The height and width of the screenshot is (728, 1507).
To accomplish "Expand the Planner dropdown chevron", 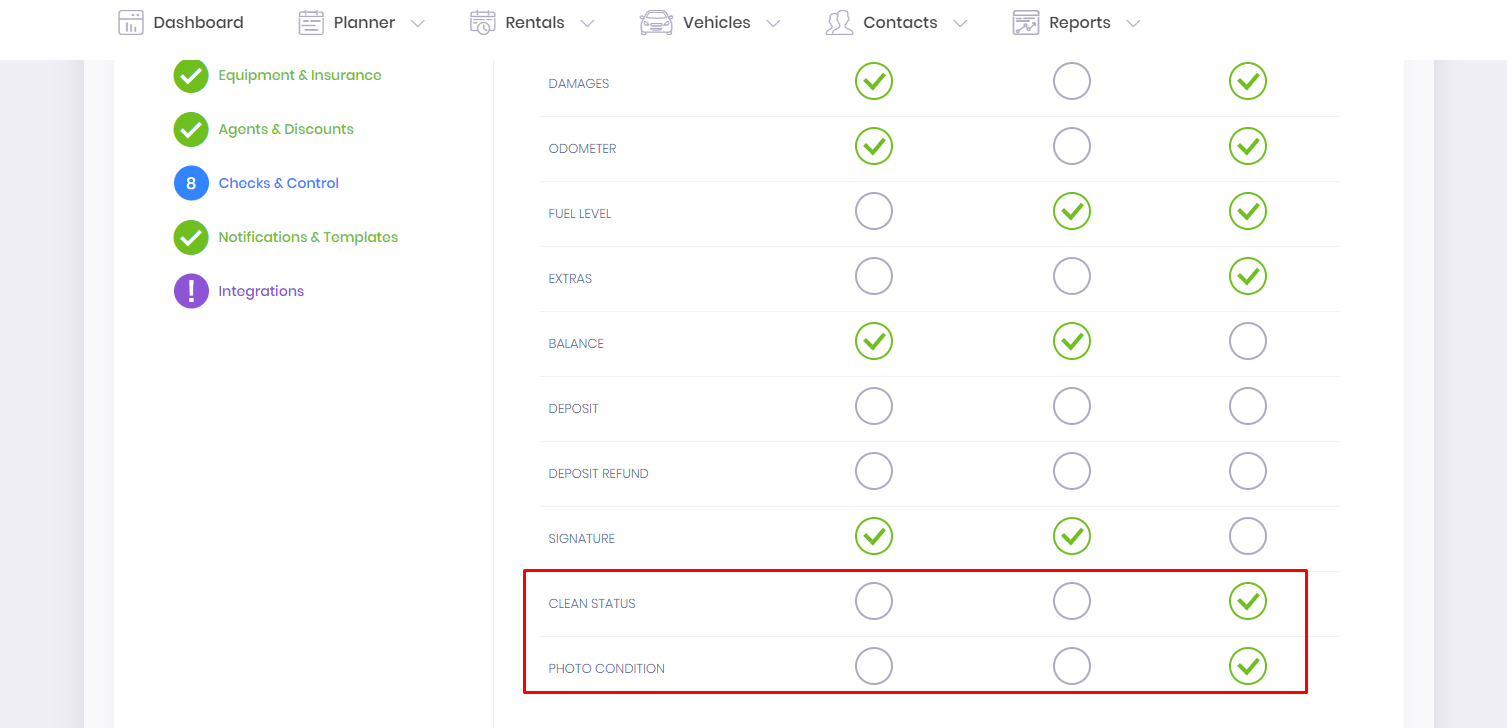I will (x=418, y=23).
